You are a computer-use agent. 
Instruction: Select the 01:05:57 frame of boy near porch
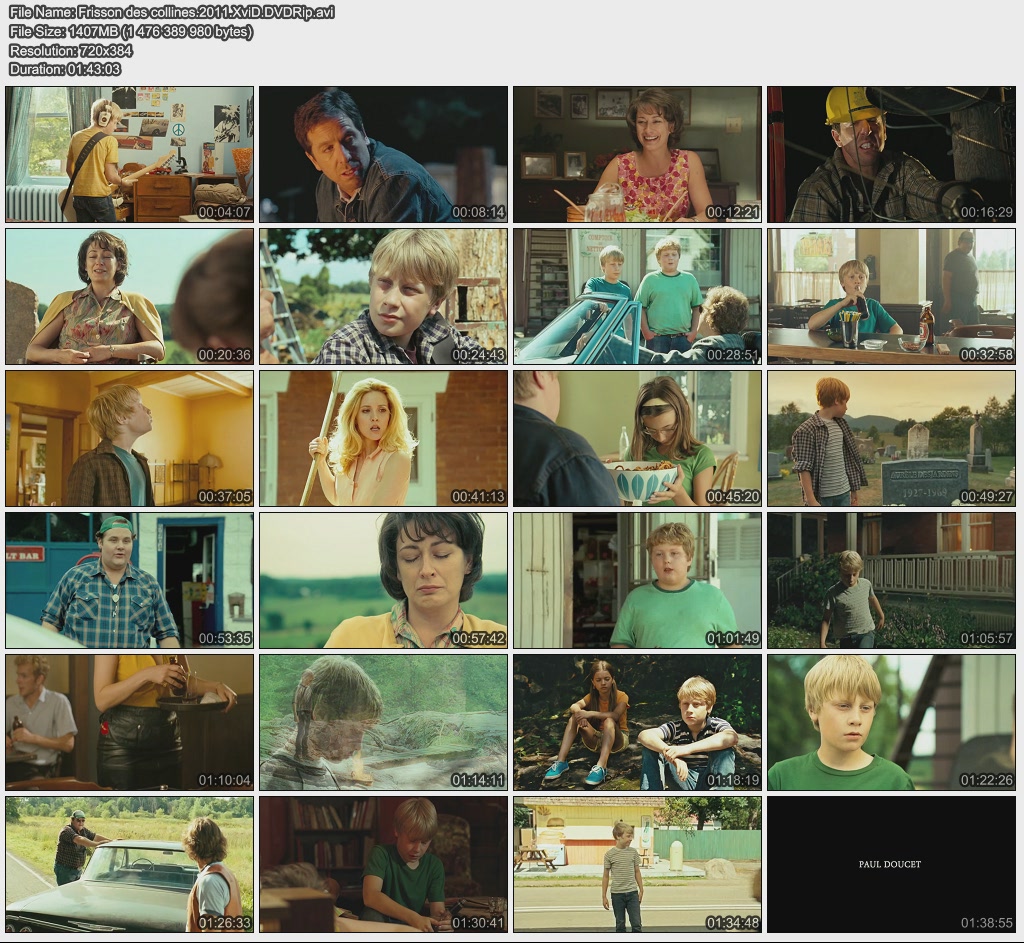click(891, 581)
